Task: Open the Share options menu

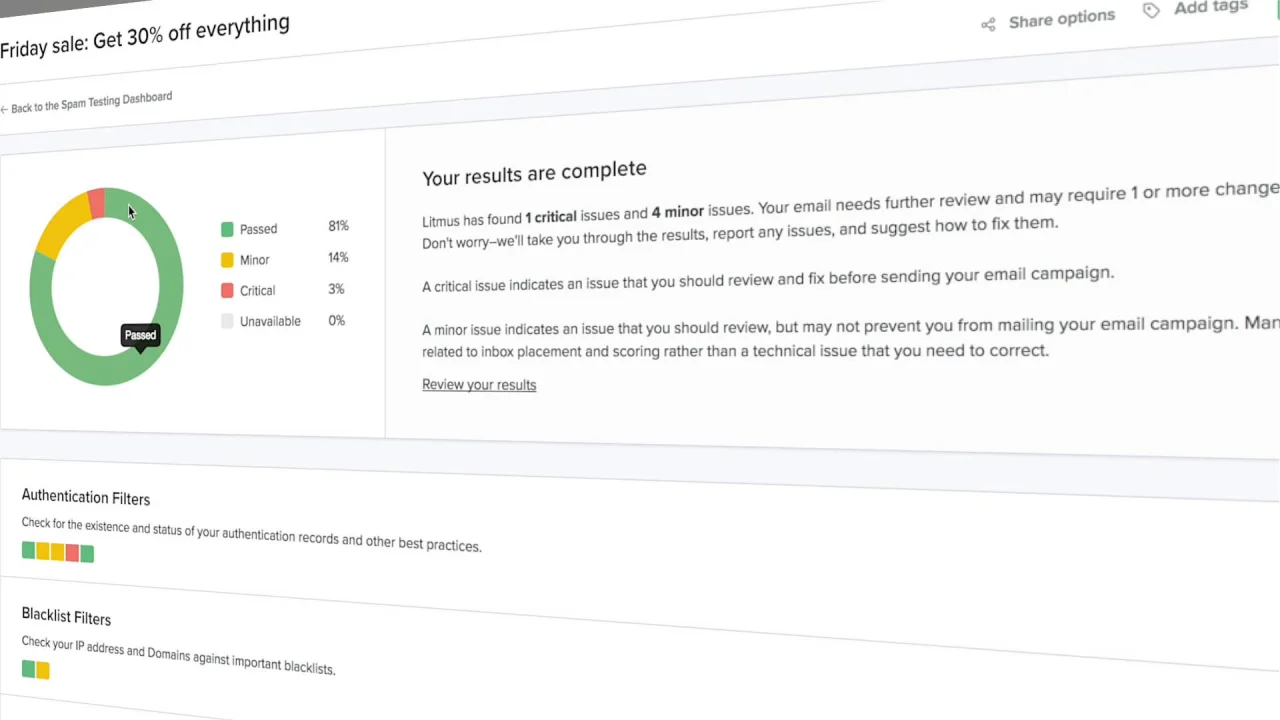Action: click(1060, 19)
